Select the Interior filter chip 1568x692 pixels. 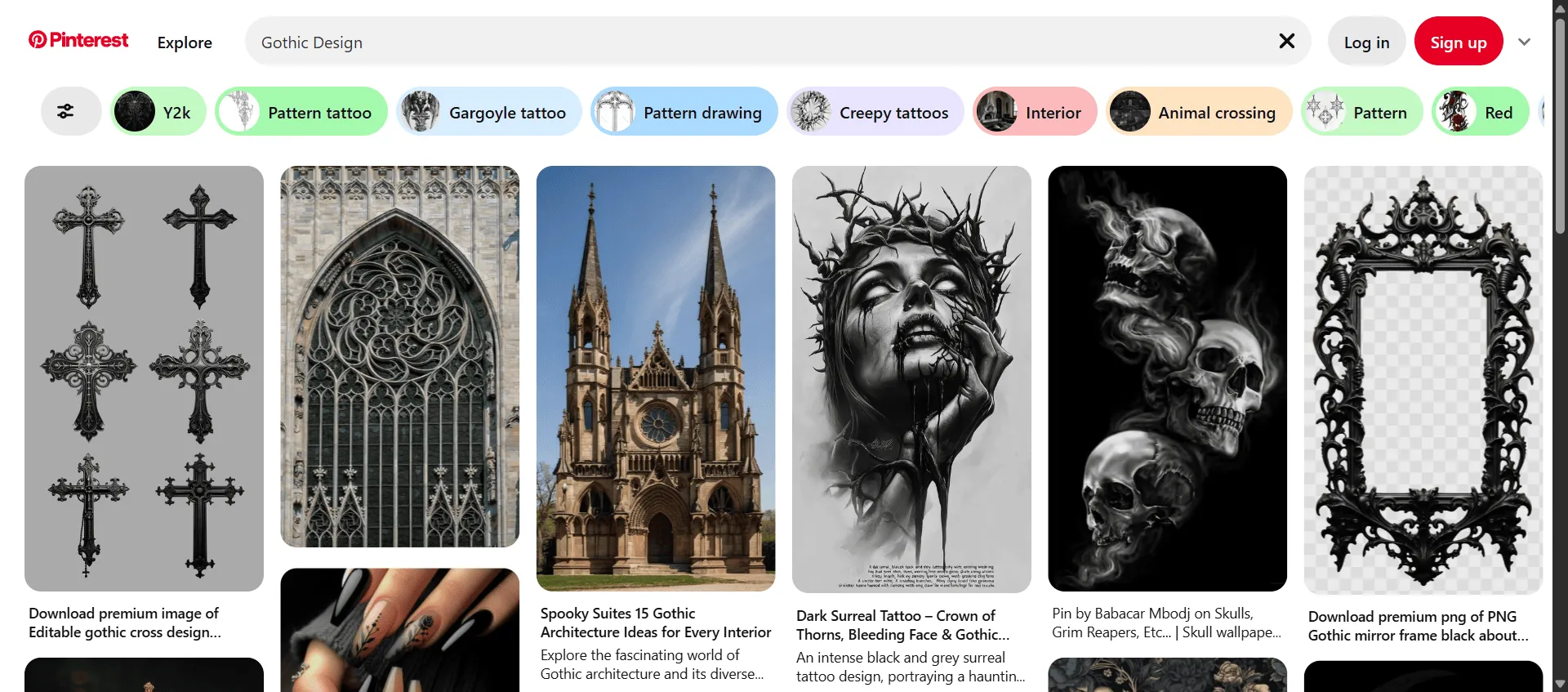[x=1035, y=112]
